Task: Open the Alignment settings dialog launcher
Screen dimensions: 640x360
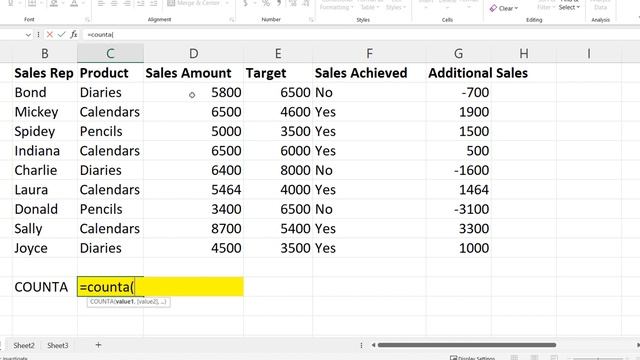Action: (231, 20)
